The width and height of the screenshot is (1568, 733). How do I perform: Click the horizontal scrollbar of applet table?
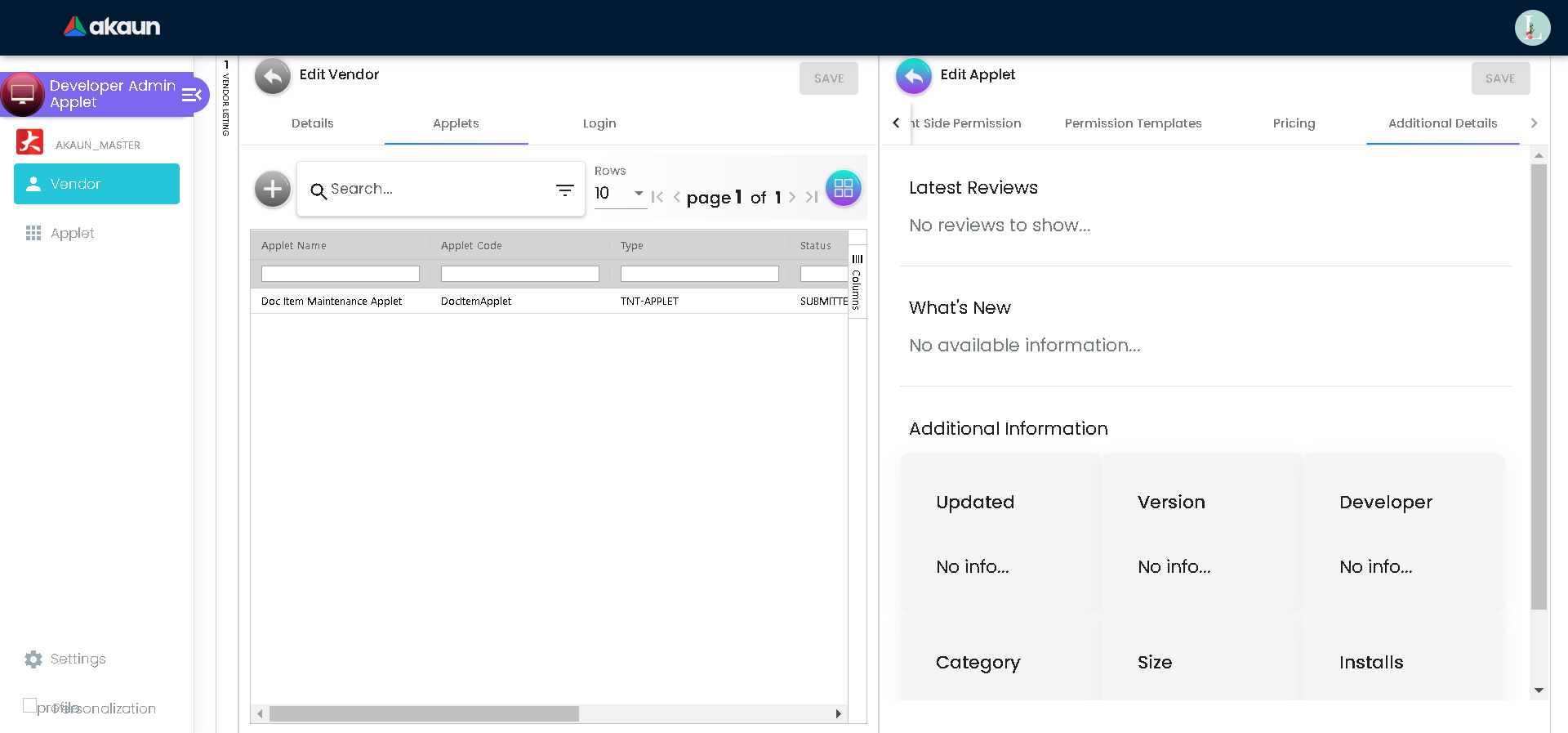pos(424,713)
